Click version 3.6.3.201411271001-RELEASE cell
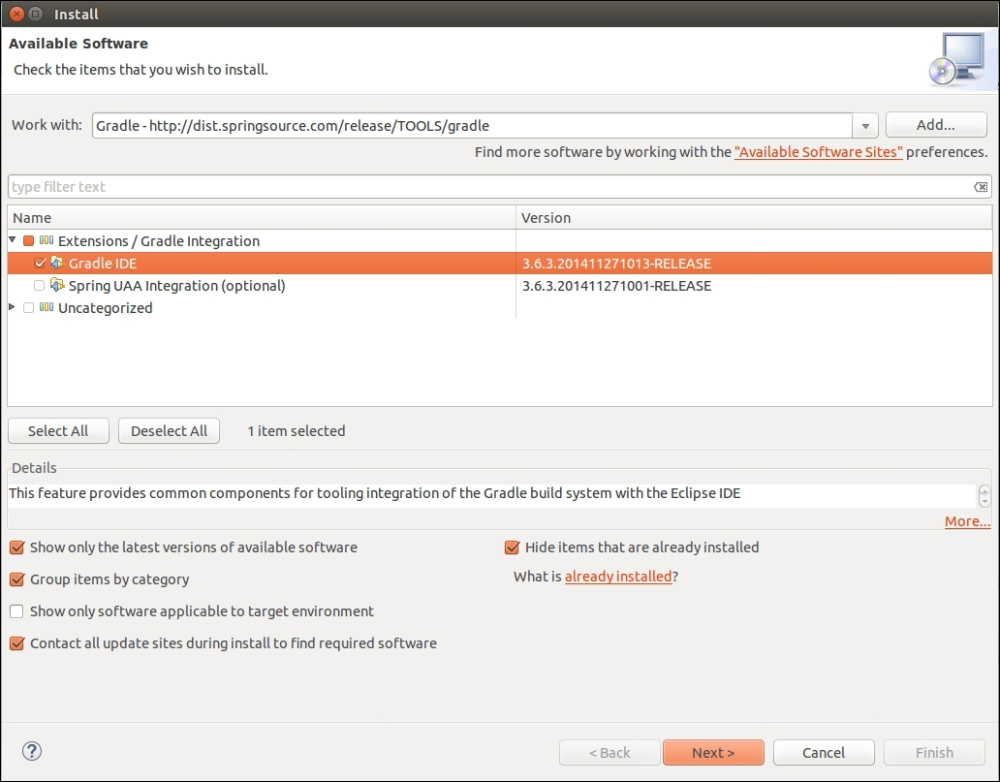This screenshot has height=782, width=1000. click(617, 286)
